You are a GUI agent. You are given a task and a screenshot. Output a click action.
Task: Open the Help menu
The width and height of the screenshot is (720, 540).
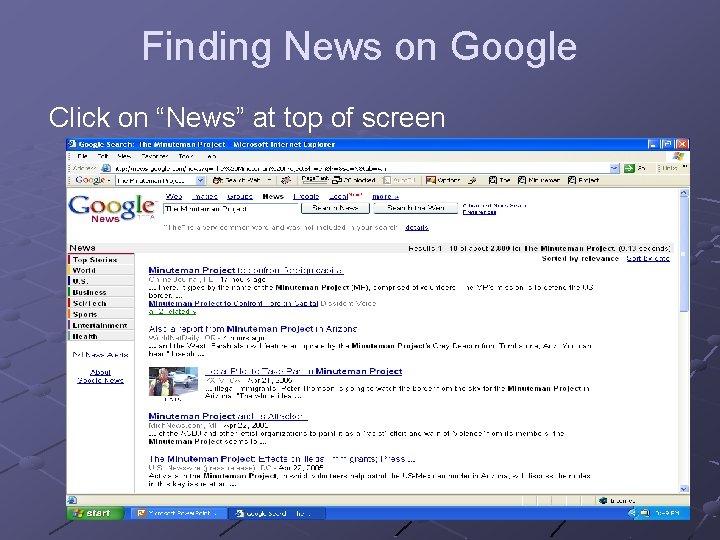(x=211, y=156)
